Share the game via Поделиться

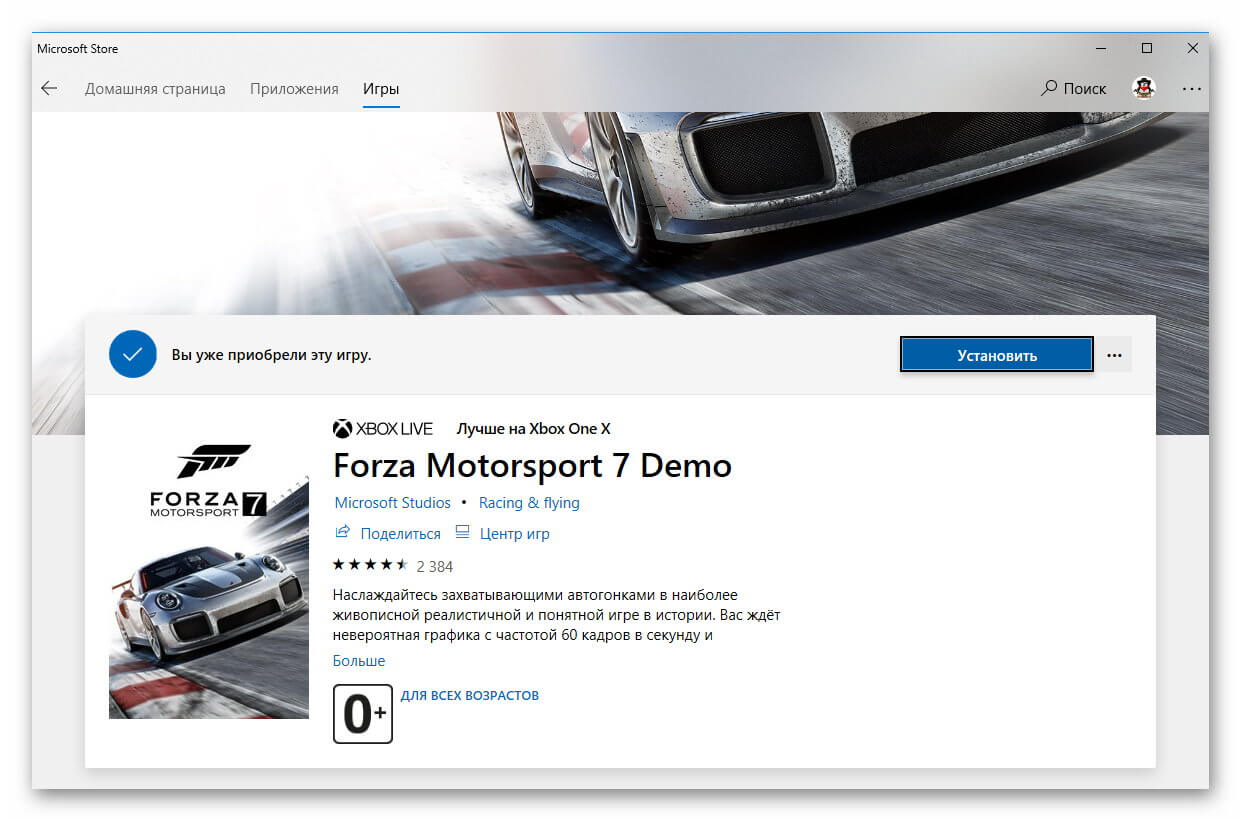click(400, 534)
